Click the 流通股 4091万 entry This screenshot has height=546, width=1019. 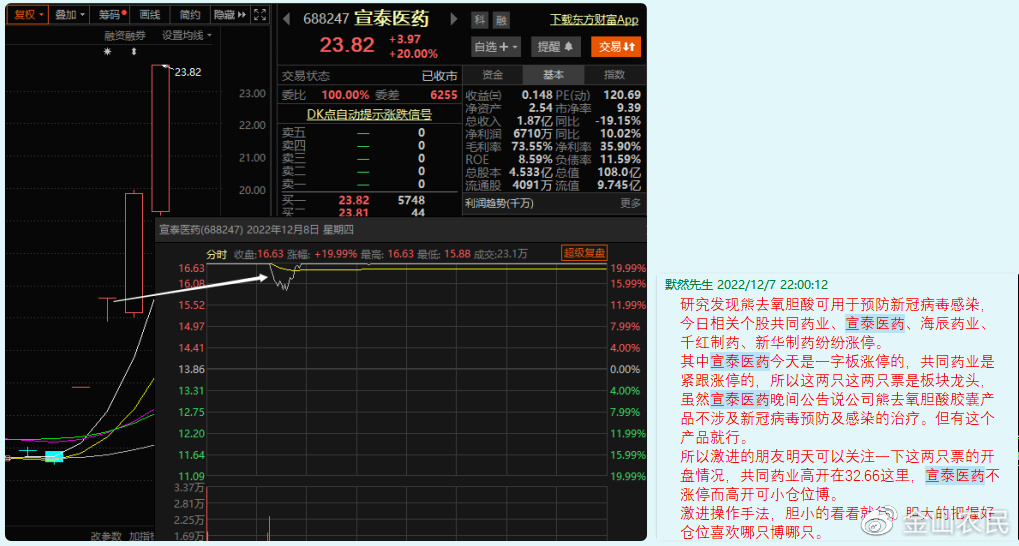509,185
